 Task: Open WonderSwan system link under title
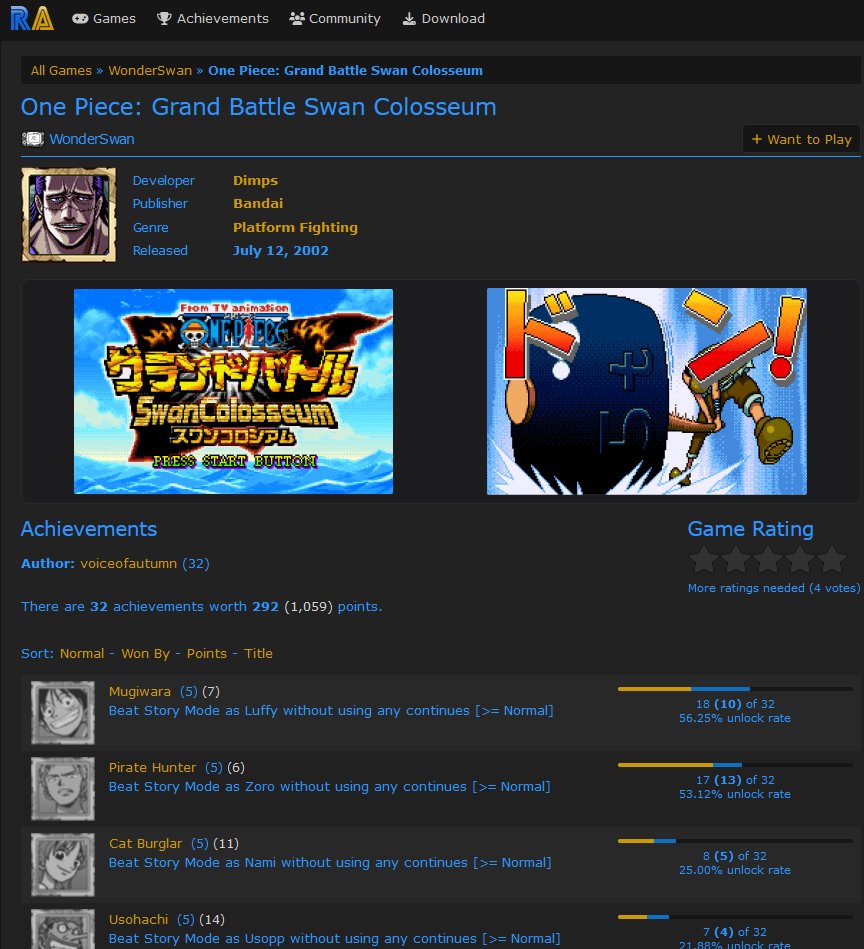pos(92,139)
